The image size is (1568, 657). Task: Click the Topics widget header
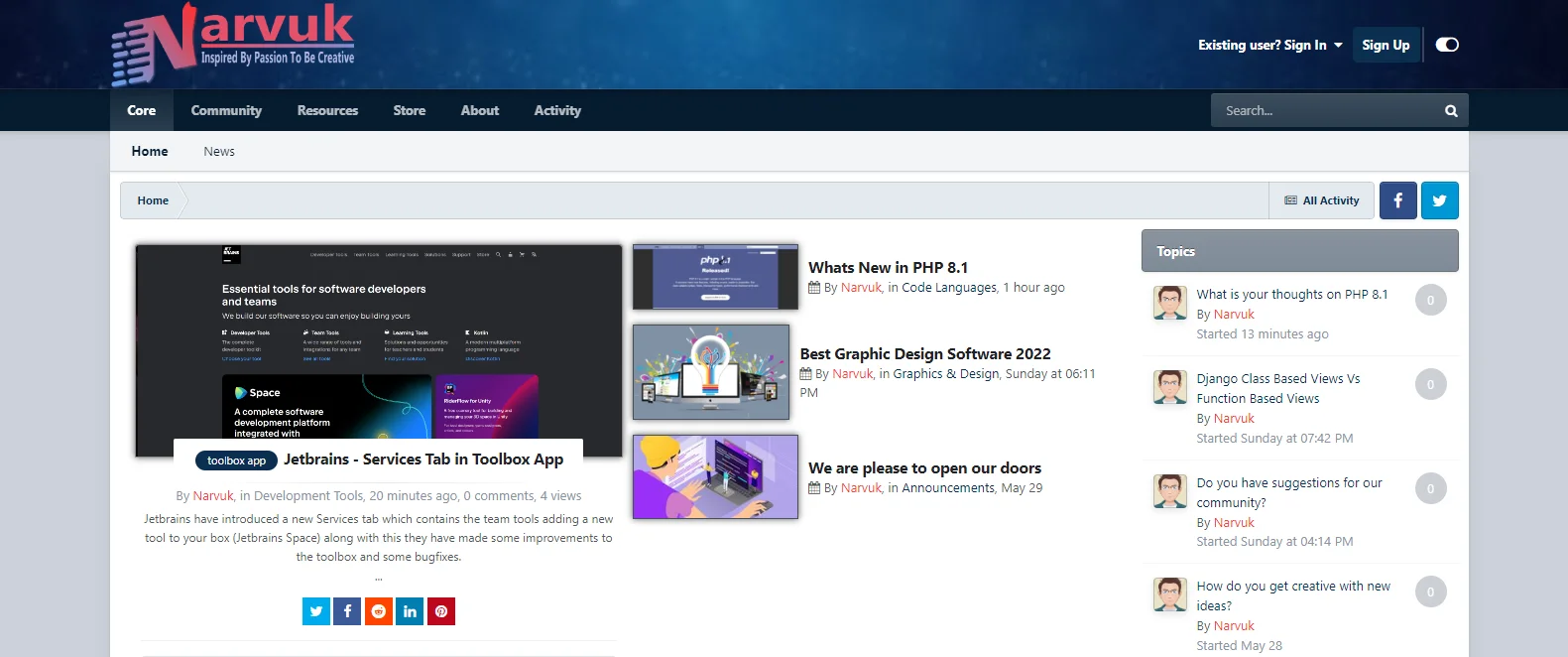click(x=1299, y=251)
